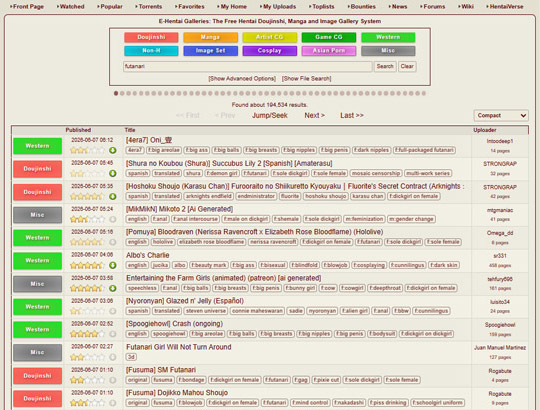Click the first page dot in the pagination dots

(116, 93)
